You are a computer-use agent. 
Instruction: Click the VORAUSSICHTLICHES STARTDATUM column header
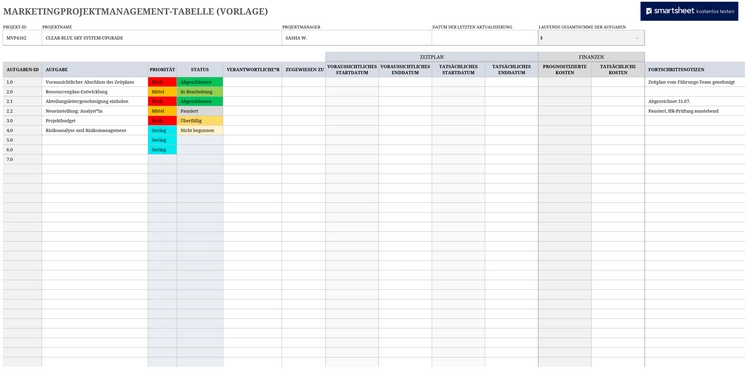pyautogui.click(x=352, y=70)
